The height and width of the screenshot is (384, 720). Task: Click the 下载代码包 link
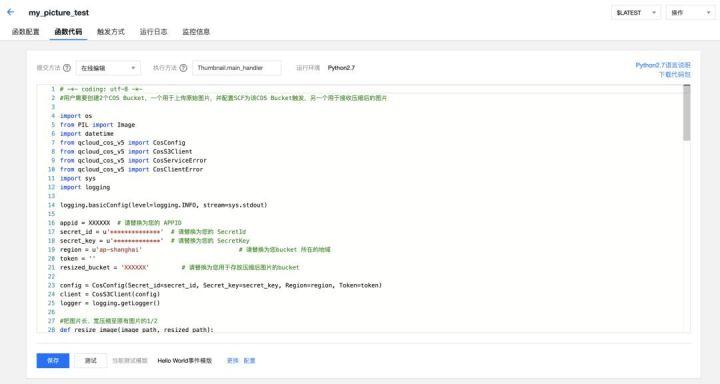click(675, 74)
